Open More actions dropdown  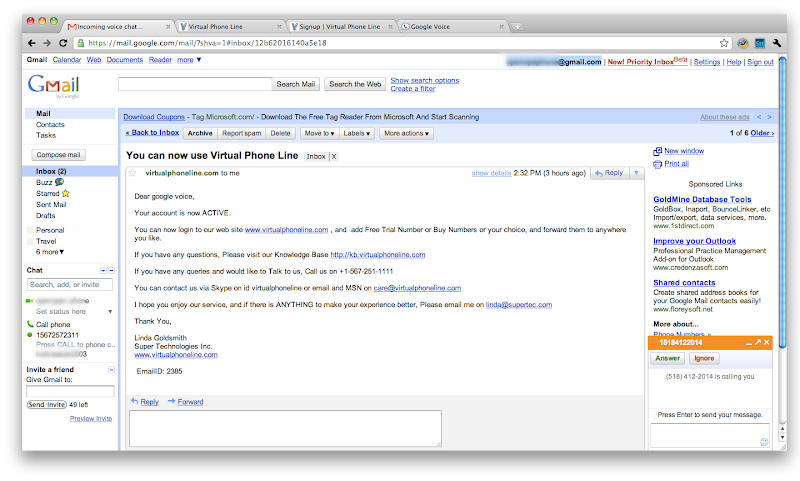(x=406, y=133)
